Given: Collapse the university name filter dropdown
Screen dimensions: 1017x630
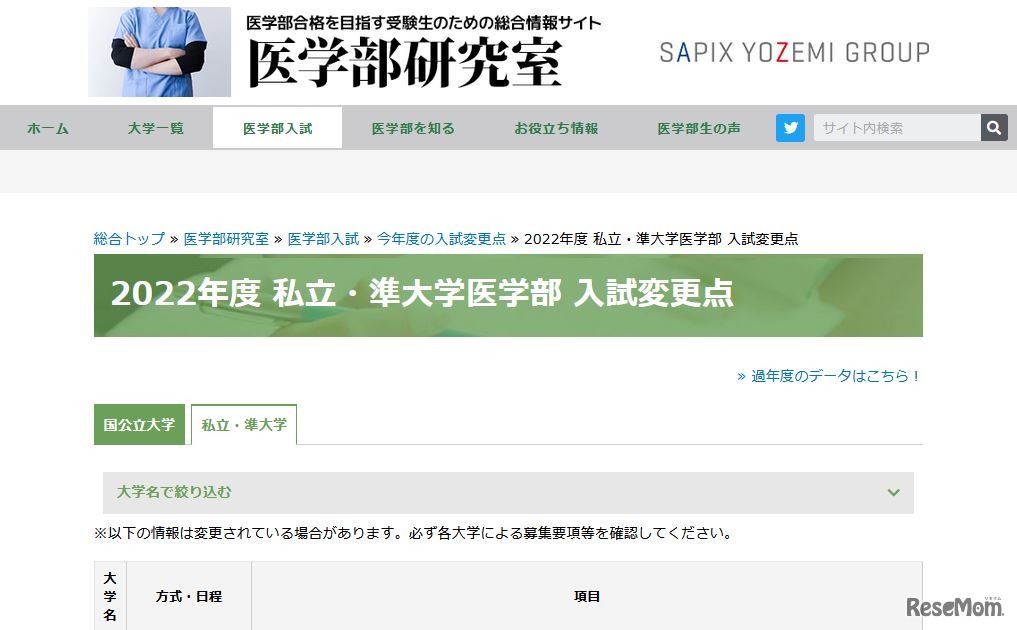Looking at the screenshot, I should (x=894, y=492).
